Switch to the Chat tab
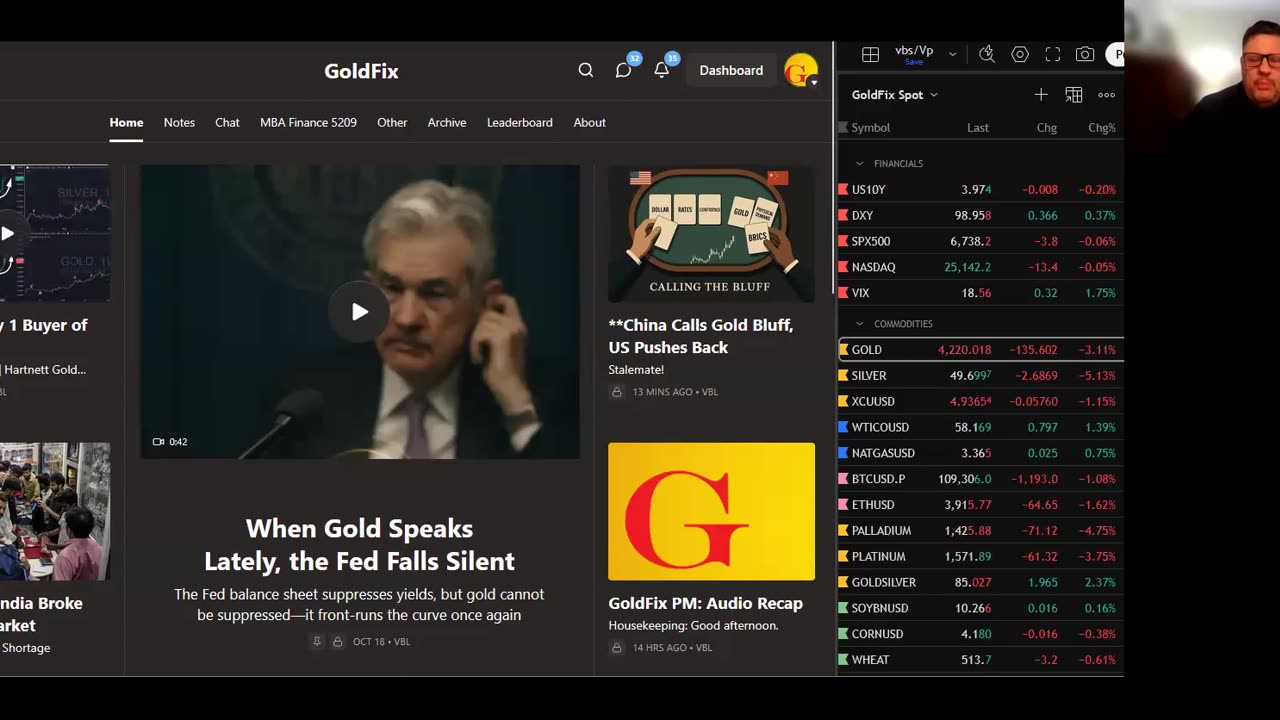 click(x=227, y=122)
